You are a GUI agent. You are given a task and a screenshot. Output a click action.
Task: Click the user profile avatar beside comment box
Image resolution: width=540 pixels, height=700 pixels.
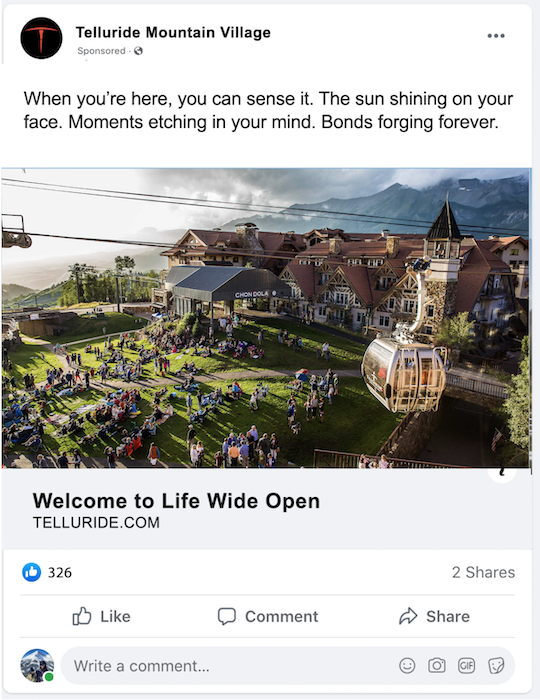37,666
